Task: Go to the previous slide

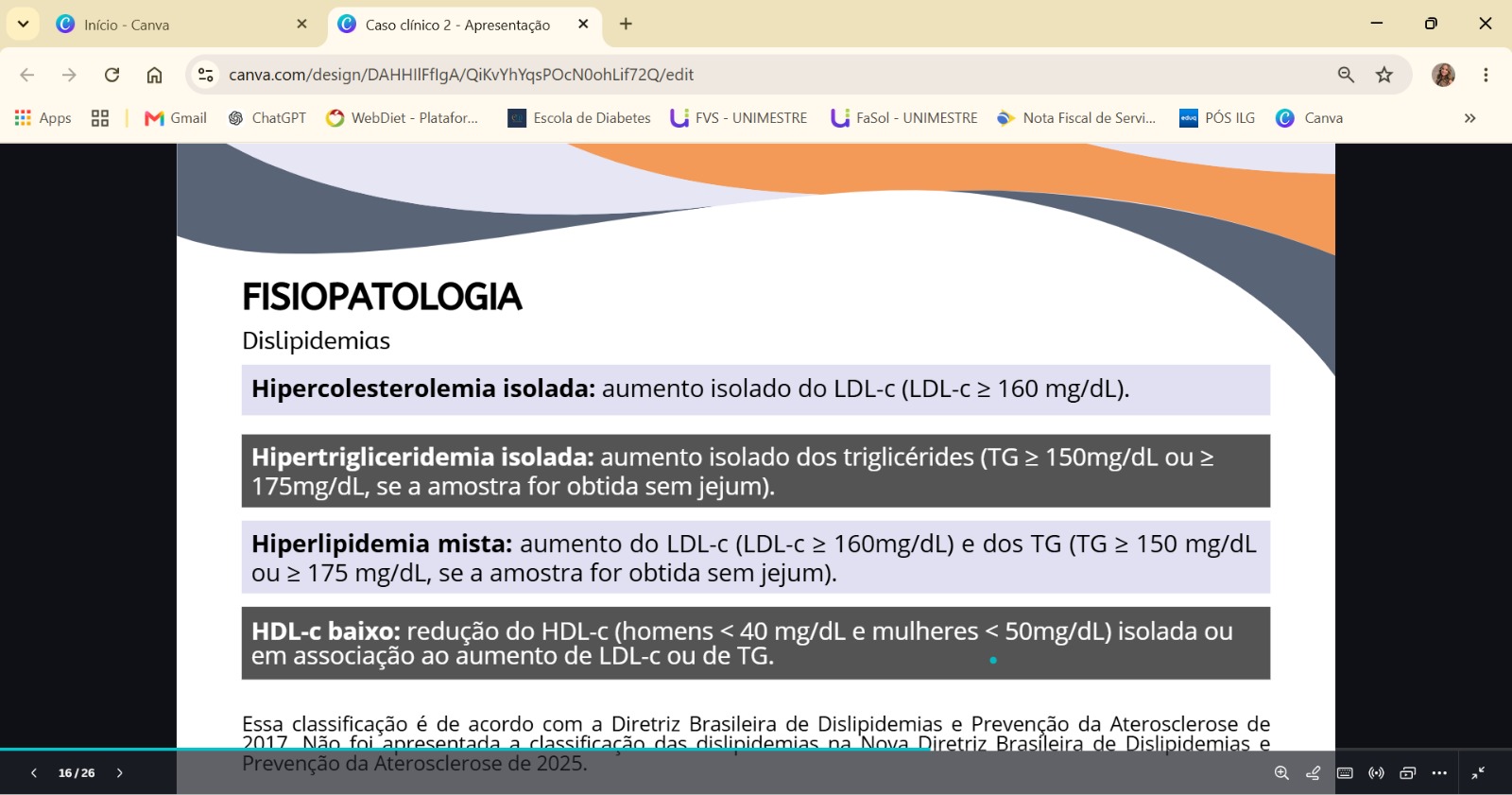Action: (34, 773)
